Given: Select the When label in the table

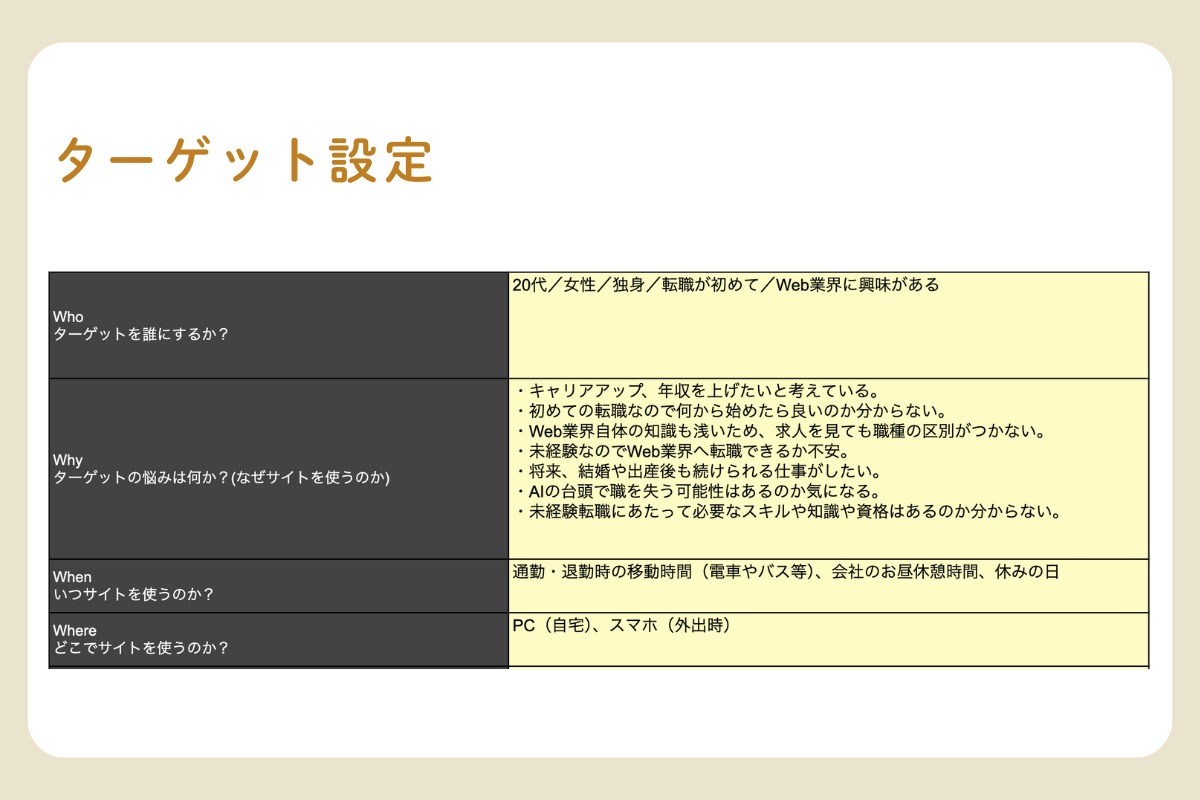Looking at the screenshot, I should pos(72,577).
